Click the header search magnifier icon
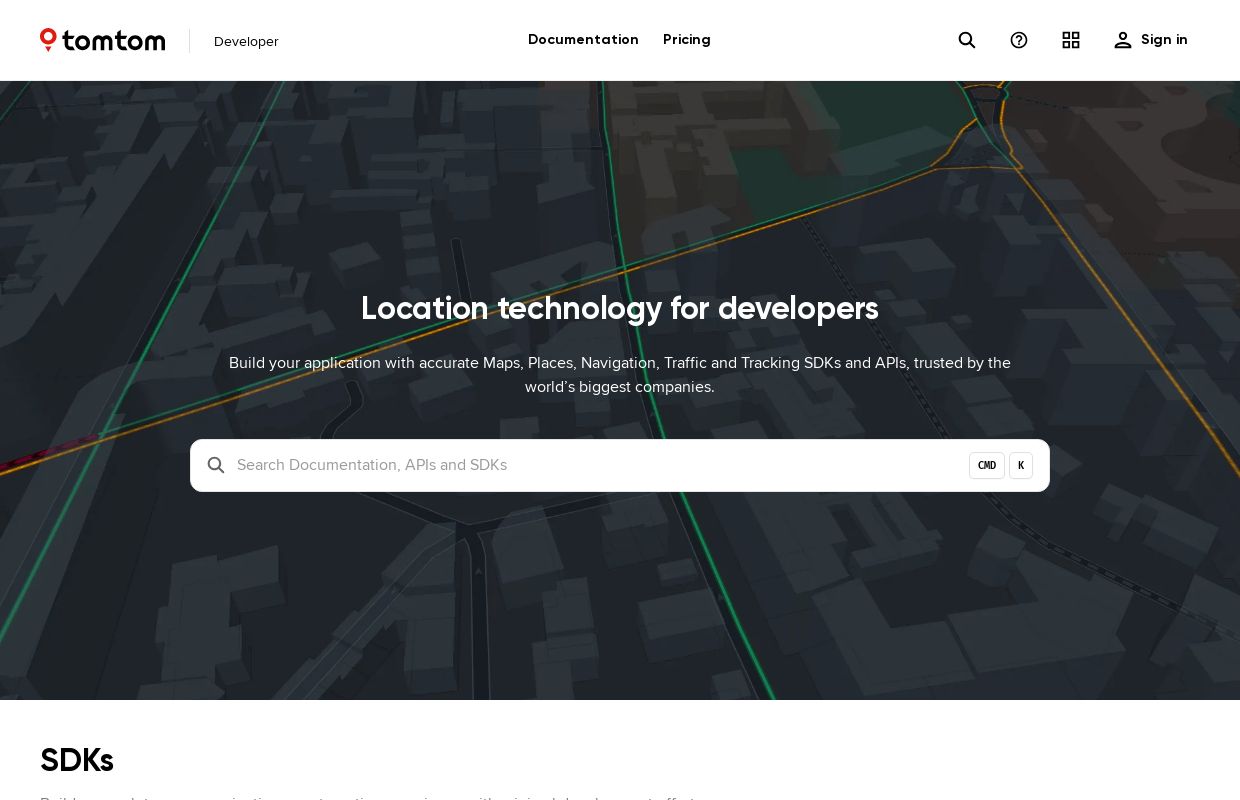Viewport: 1240px width, 800px height. [x=967, y=40]
